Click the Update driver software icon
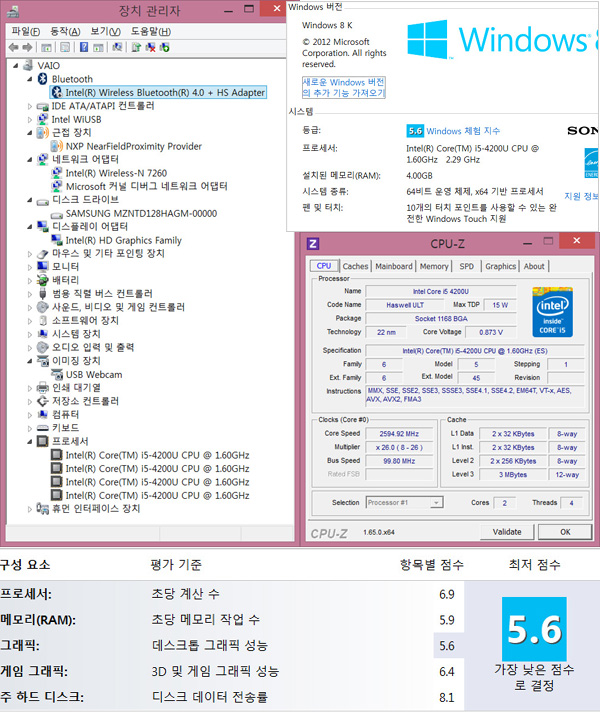The image size is (600, 715). [136, 47]
